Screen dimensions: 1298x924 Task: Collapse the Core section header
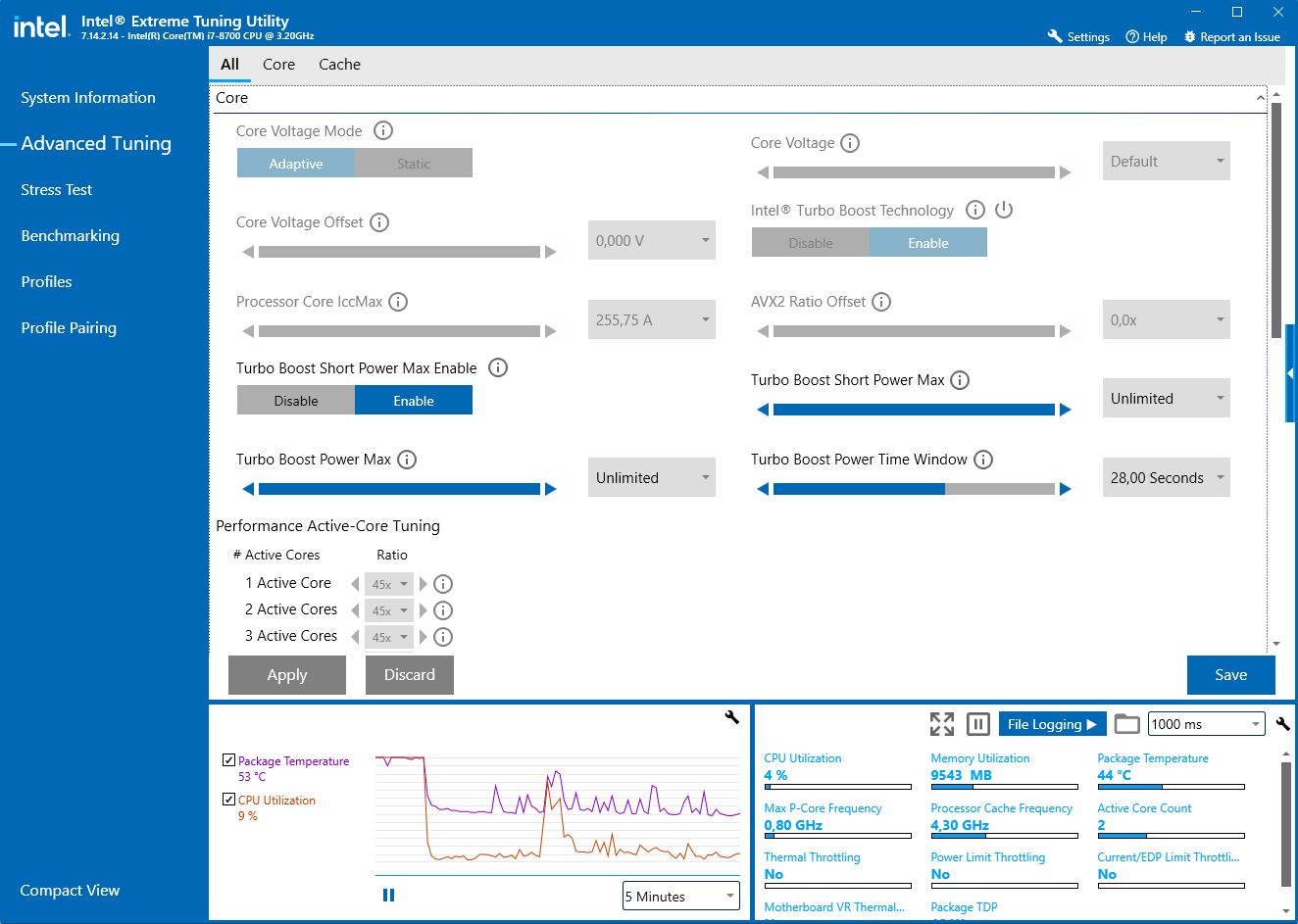click(x=1261, y=98)
